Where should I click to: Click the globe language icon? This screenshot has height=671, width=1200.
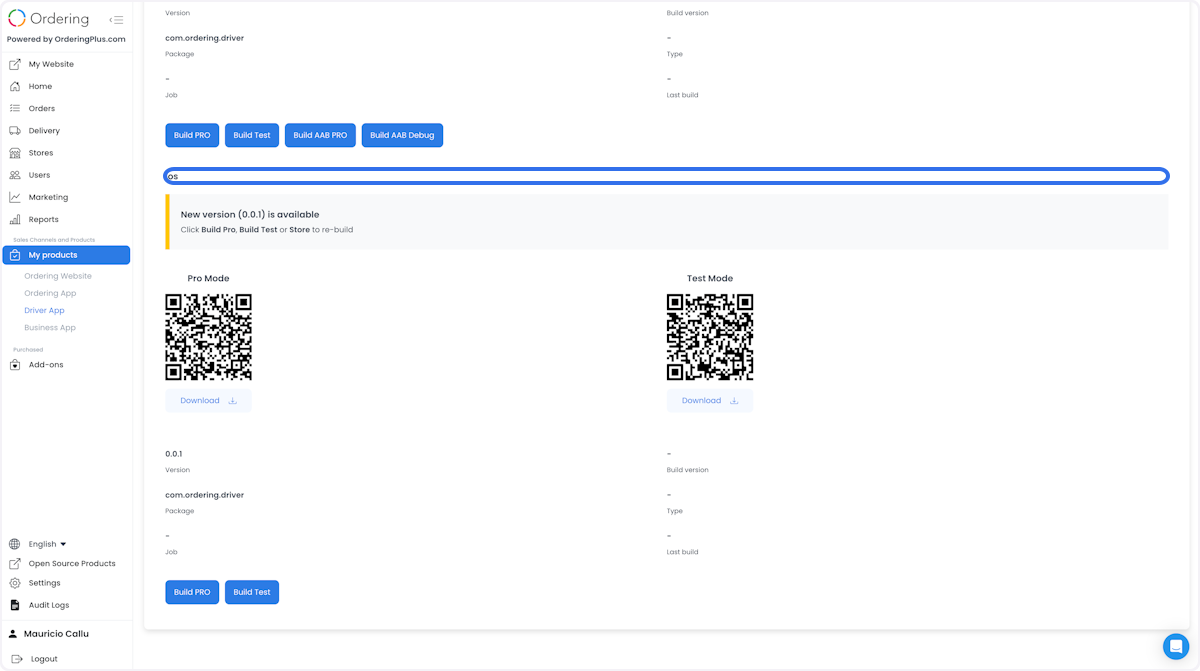(15, 544)
